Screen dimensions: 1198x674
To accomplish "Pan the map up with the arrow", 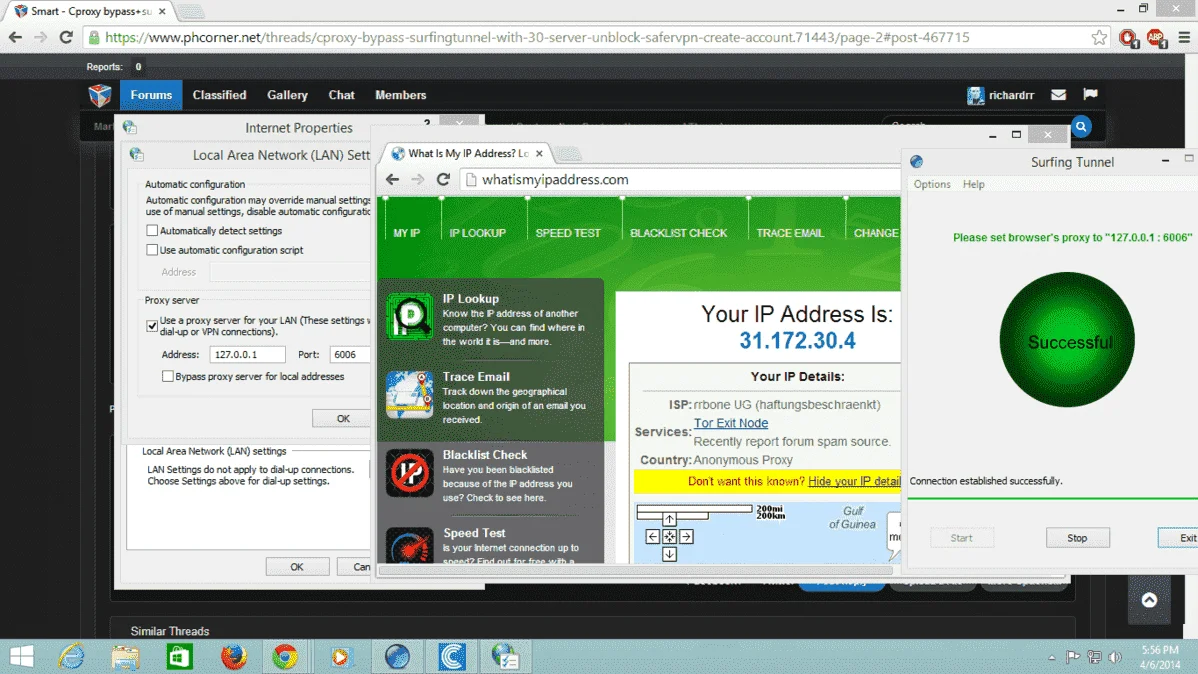I will tap(669, 520).
